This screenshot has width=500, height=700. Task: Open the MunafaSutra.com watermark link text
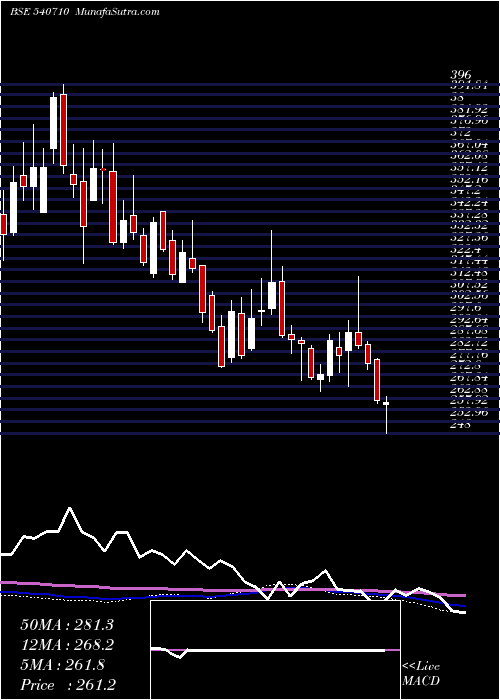pyautogui.click(x=118, y=12)
